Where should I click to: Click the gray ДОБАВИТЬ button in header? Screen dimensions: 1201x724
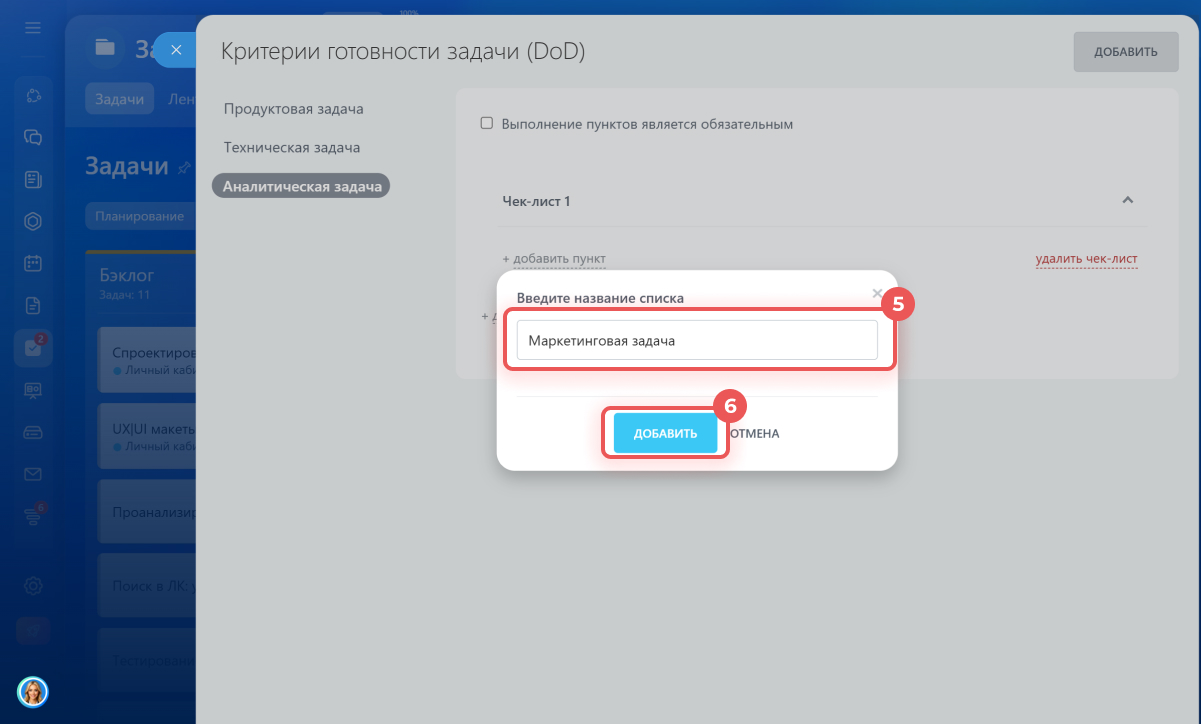click(1125, 52)
